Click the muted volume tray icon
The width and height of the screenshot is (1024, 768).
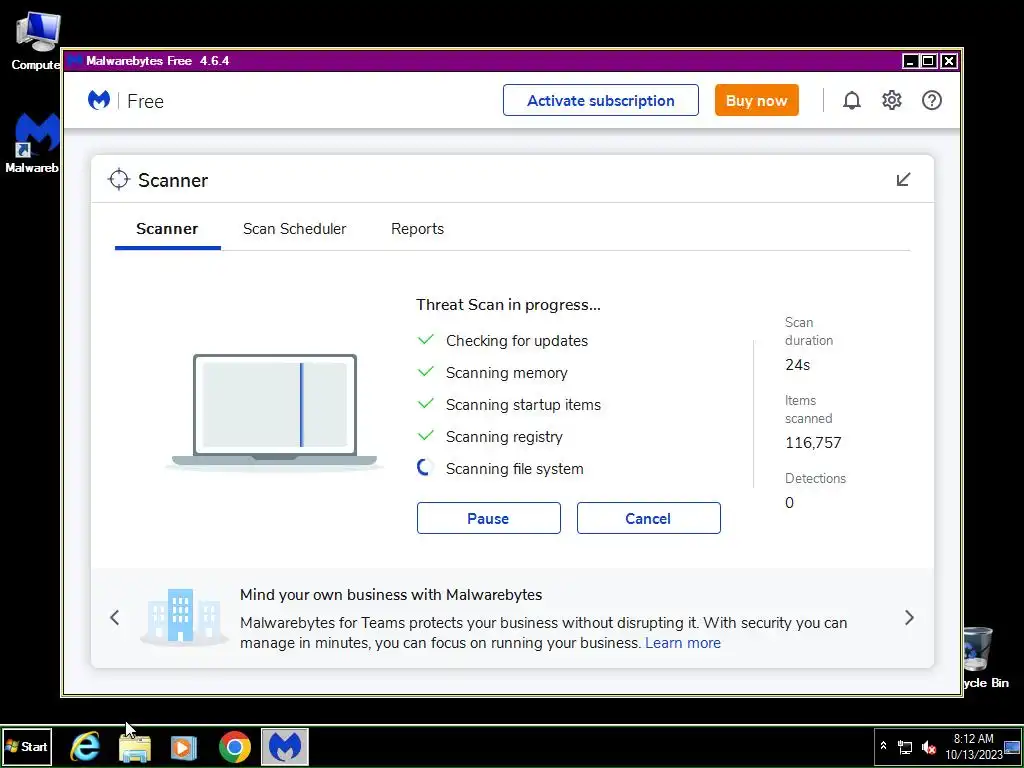(928, 747)
